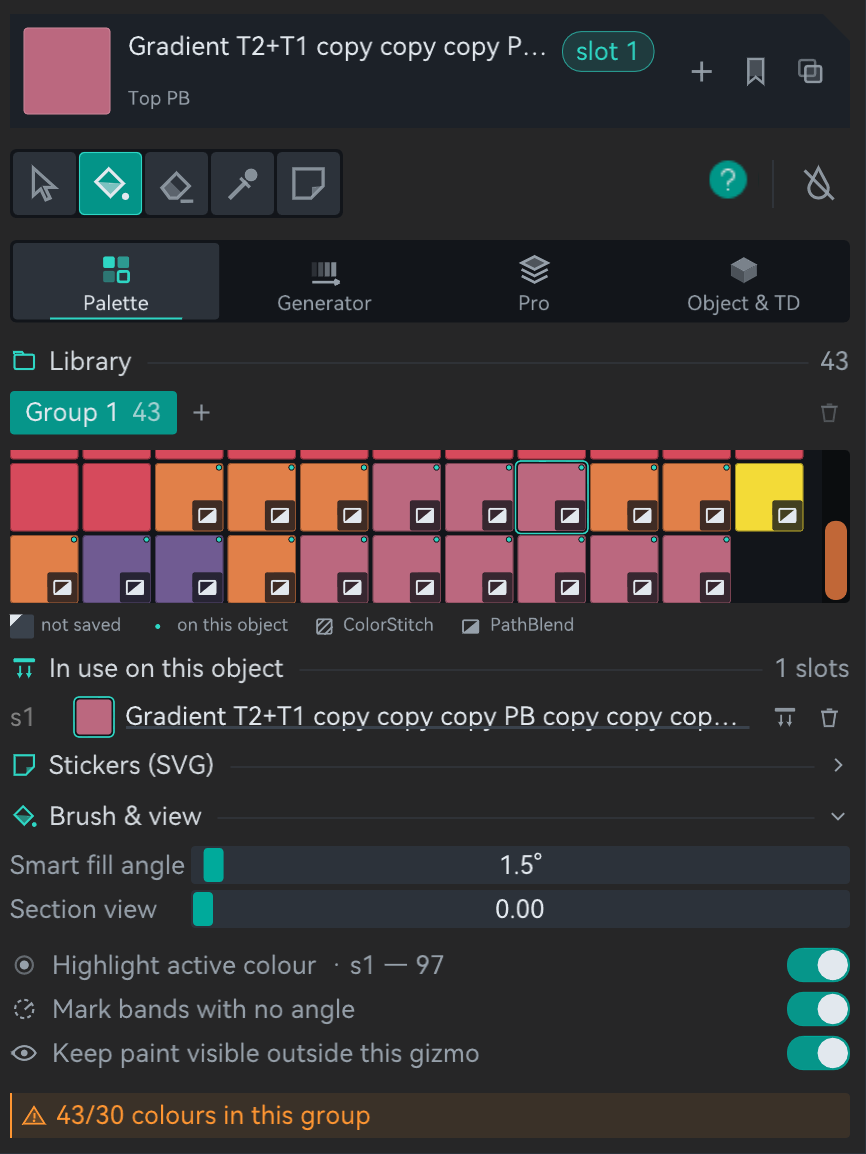Select the eyedropper picker tool
The width and height of the screenshot is (866, 1154).
point(242,184)
